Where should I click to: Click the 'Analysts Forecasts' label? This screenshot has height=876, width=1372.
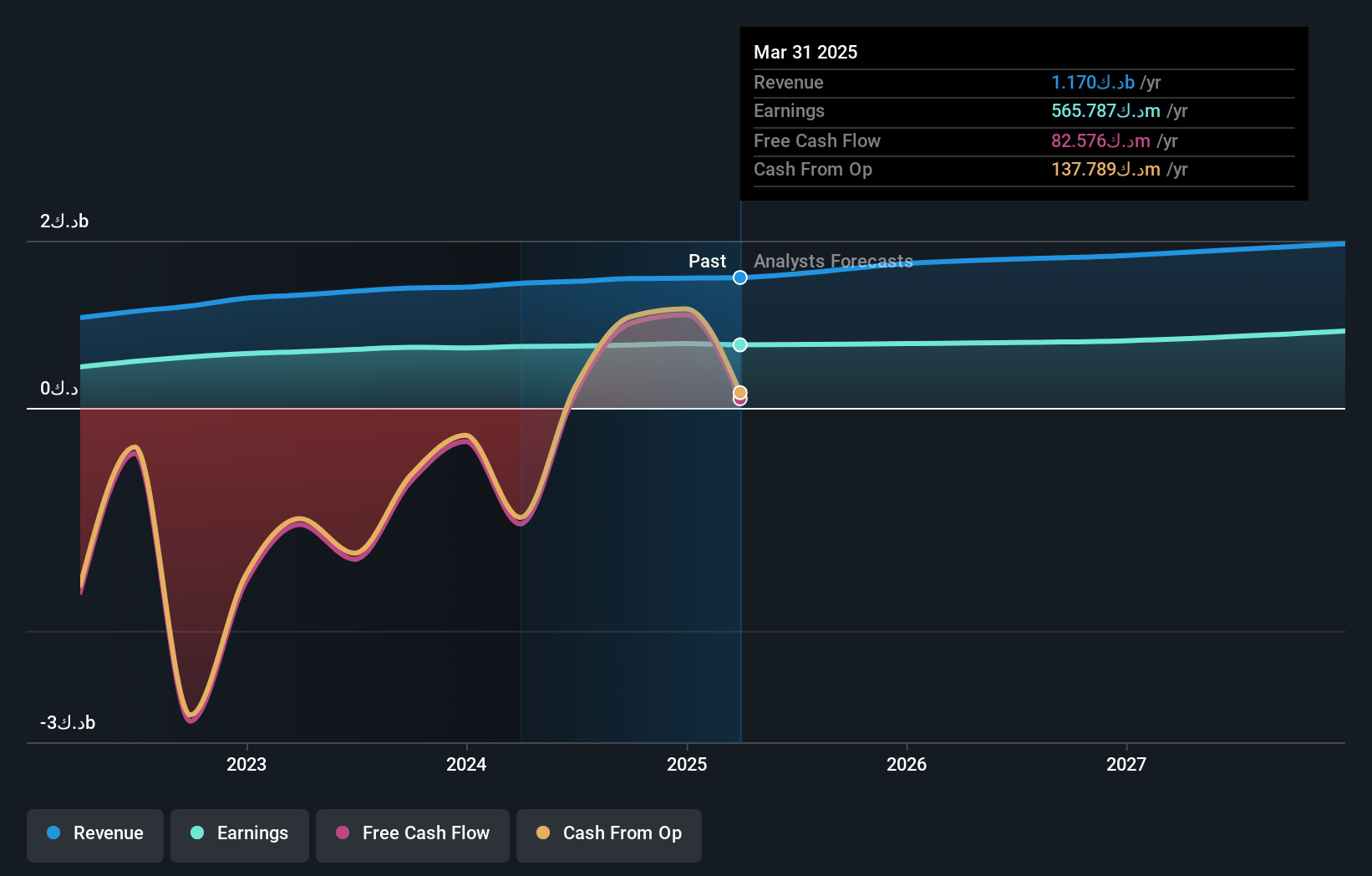833,261
